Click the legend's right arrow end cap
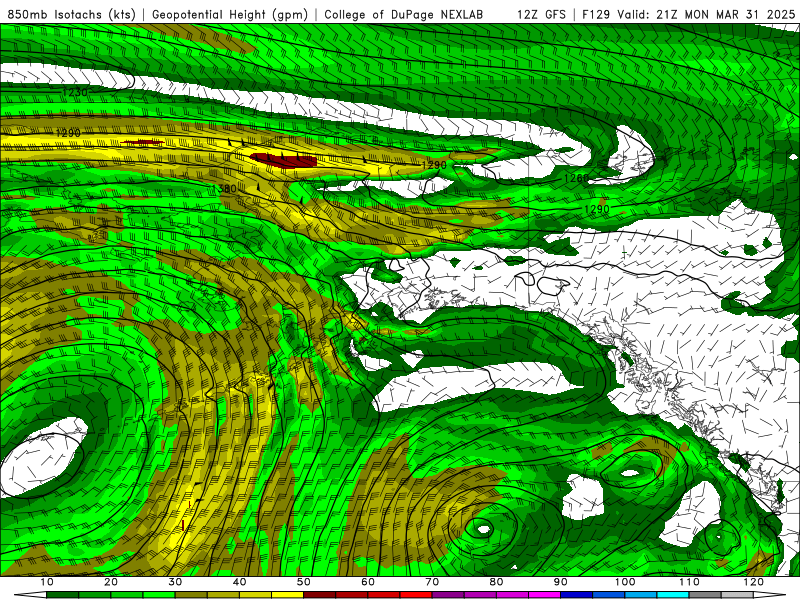Image resolution: width=800 pixels, height=600 pixels. 770,595
